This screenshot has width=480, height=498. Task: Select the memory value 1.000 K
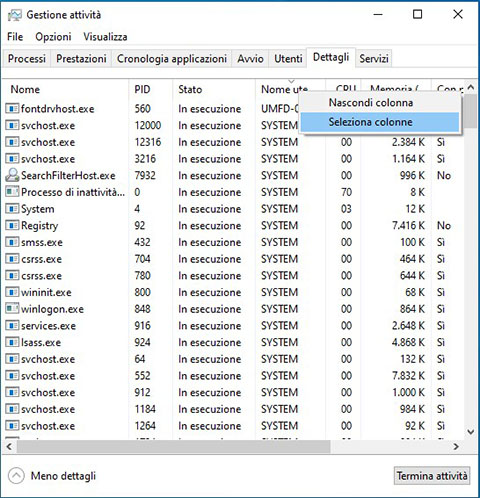408,392
